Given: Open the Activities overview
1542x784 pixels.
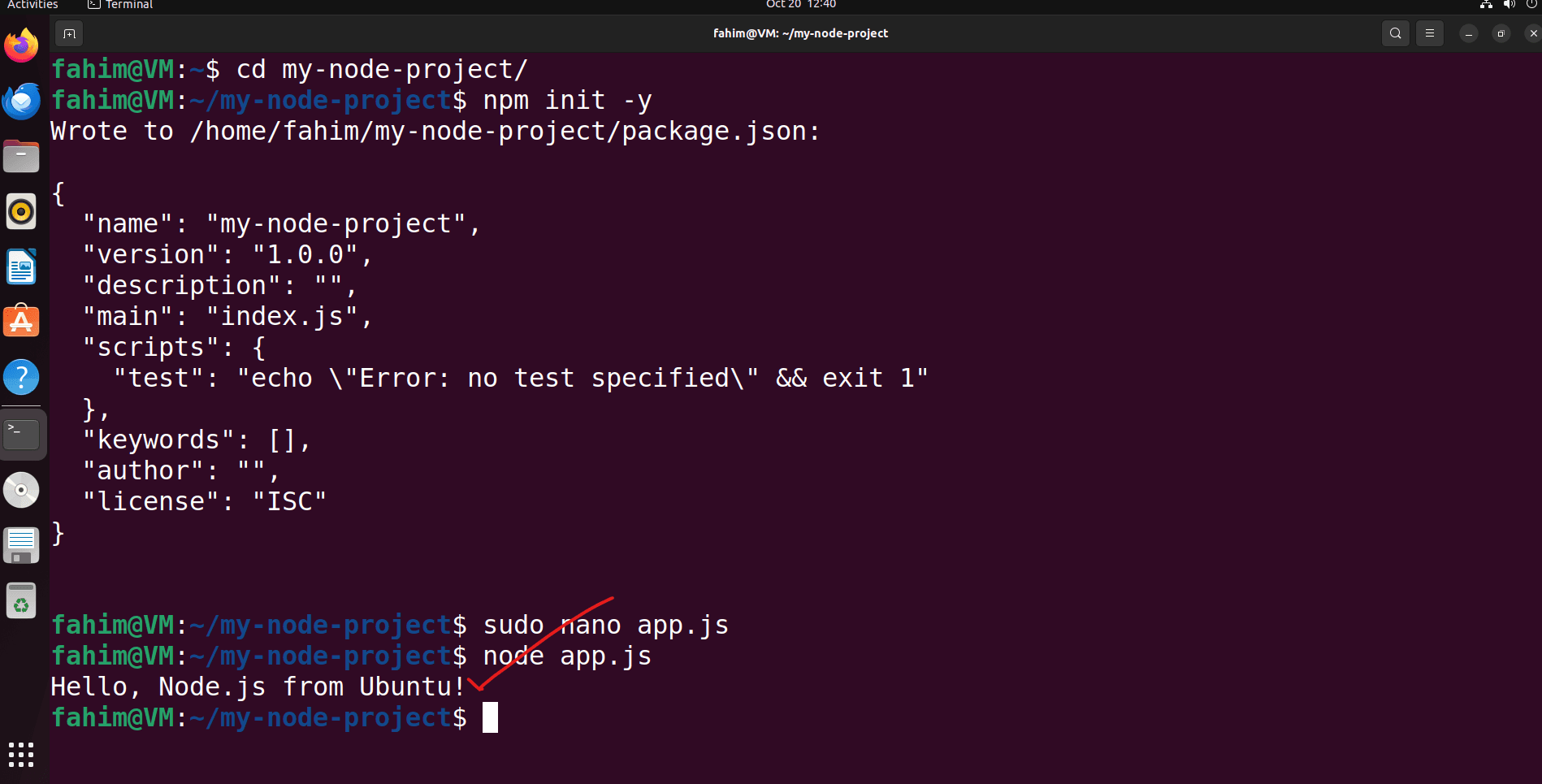Looking at the screenshot, I should click(x=32, y=5).
